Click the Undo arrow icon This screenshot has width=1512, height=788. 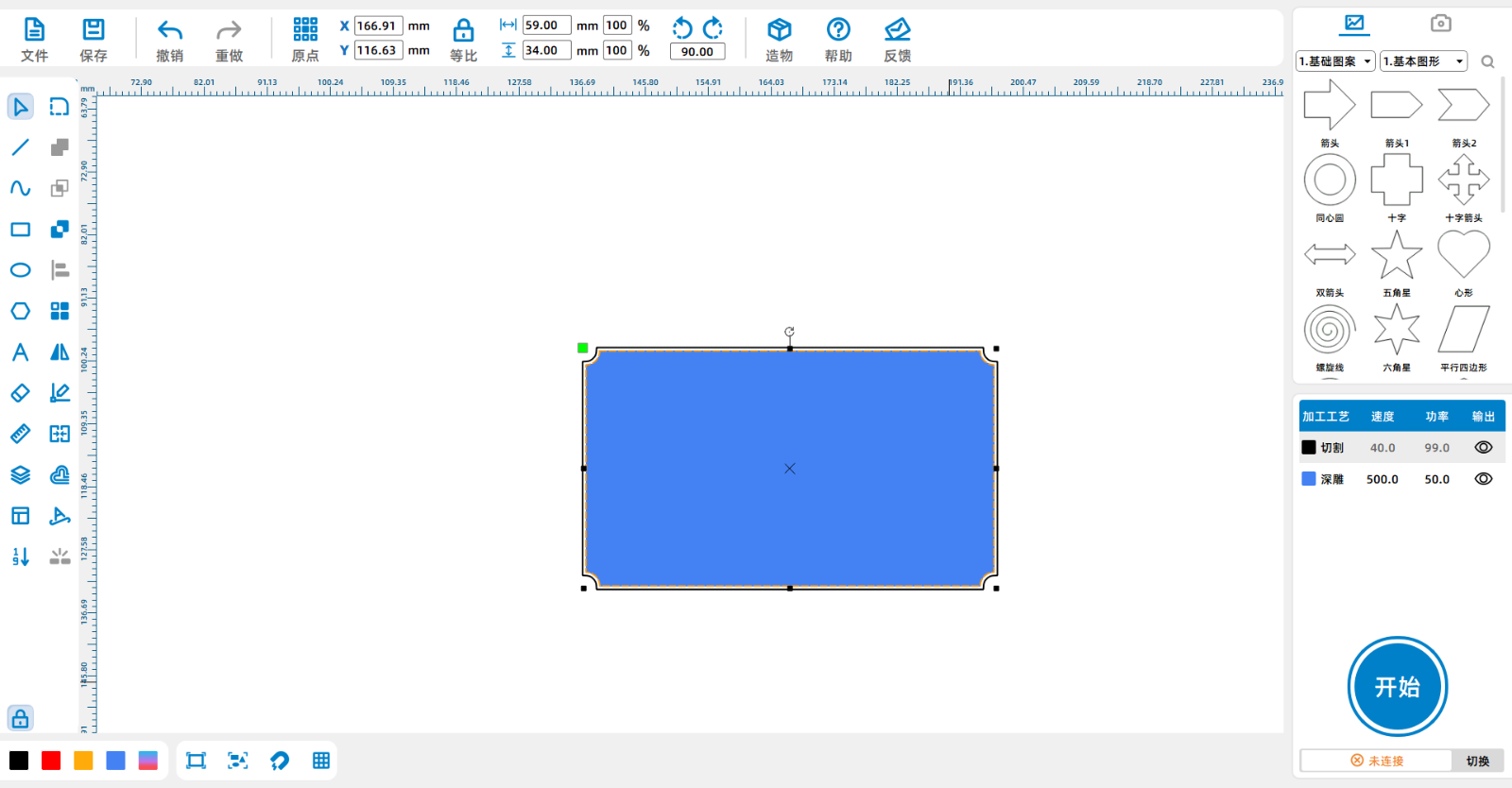pos(170,30)
